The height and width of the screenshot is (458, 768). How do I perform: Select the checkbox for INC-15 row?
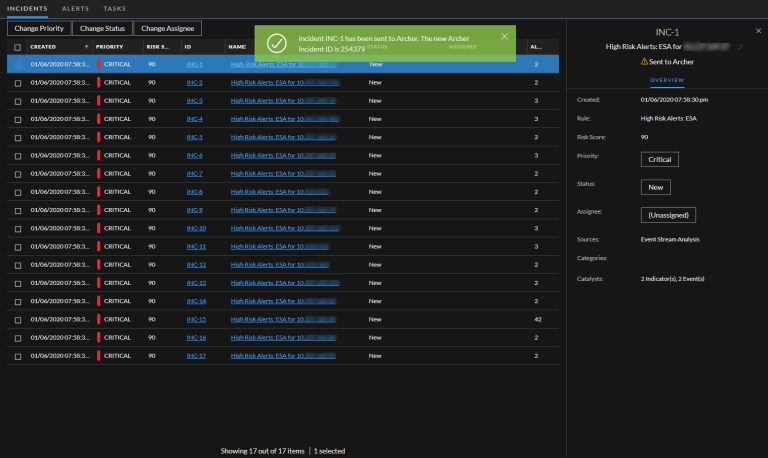tap(17, 320)
